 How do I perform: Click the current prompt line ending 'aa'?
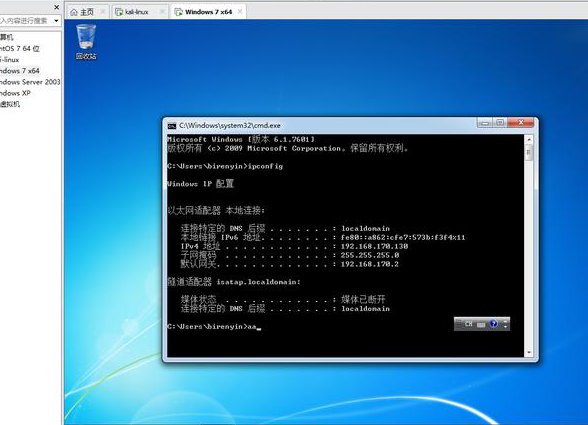tap(214, 327)
